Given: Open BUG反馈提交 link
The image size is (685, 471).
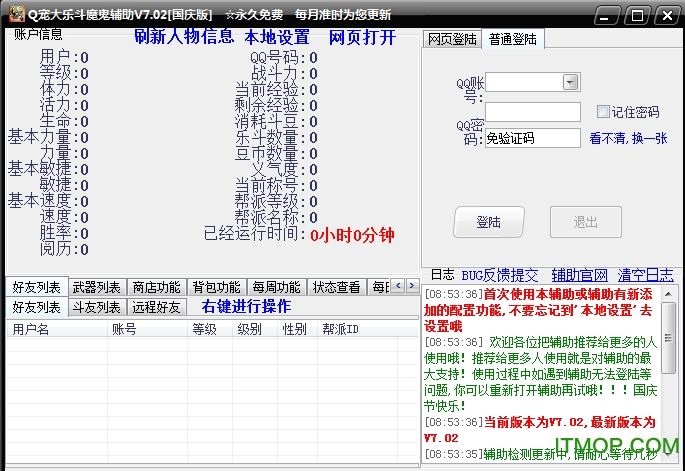Looking at the screenshot, I should (x=500, y=275).
